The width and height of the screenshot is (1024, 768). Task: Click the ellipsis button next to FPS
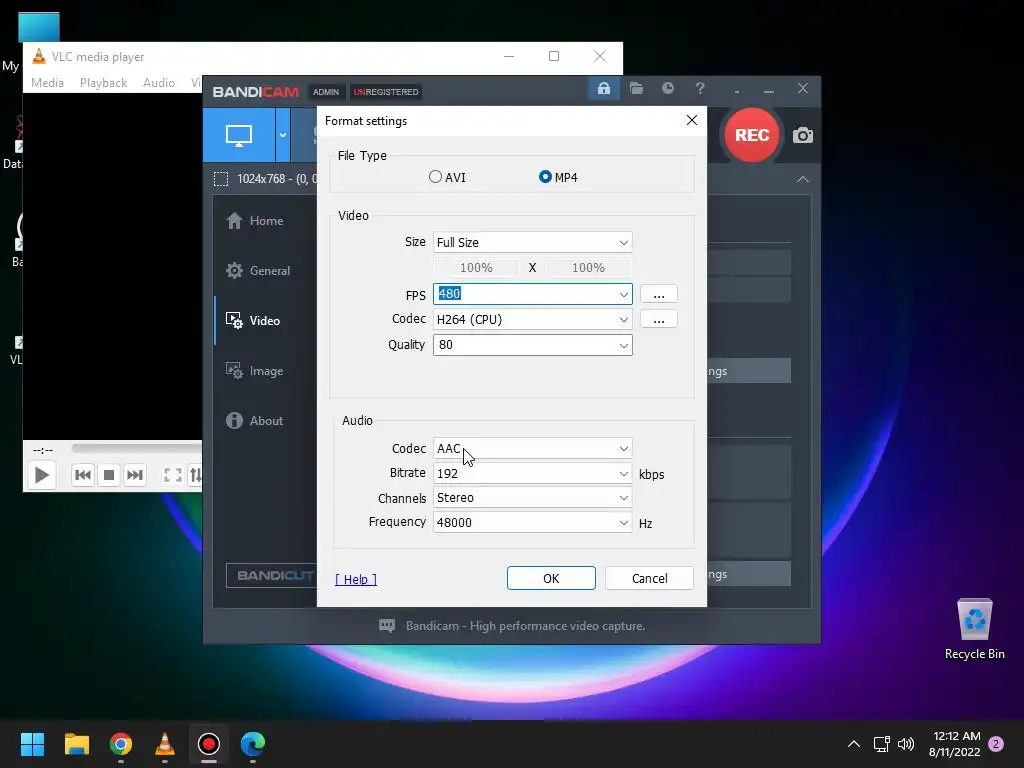(x=658, y=294)
